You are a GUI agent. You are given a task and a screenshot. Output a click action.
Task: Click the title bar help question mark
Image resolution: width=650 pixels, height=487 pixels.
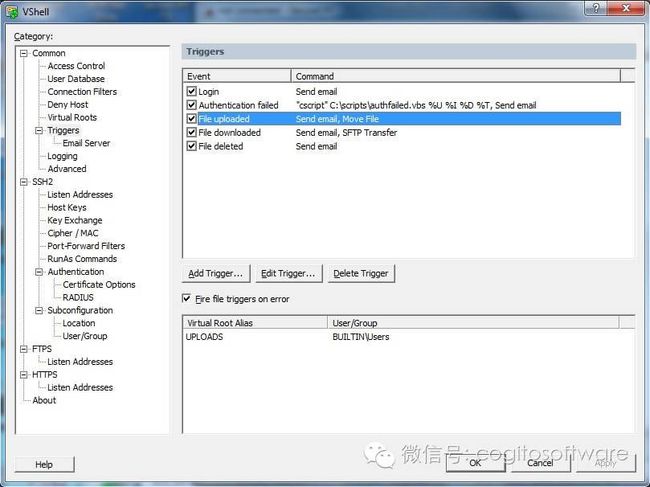pos(596,8)
